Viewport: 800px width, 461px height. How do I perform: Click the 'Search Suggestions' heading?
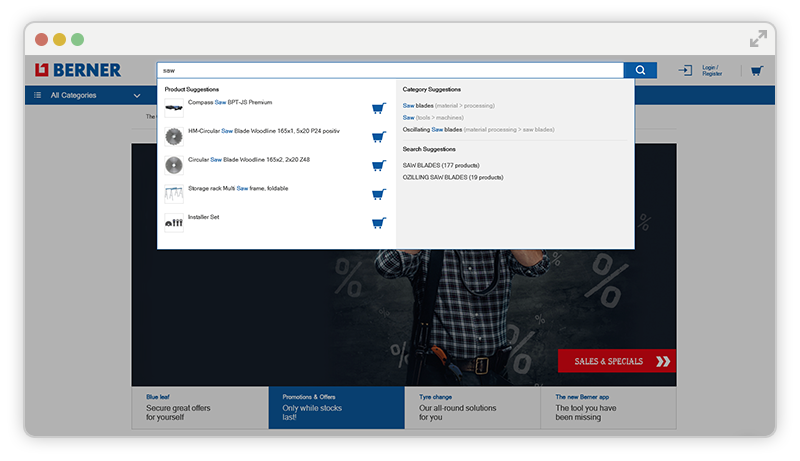coord(429,149)
